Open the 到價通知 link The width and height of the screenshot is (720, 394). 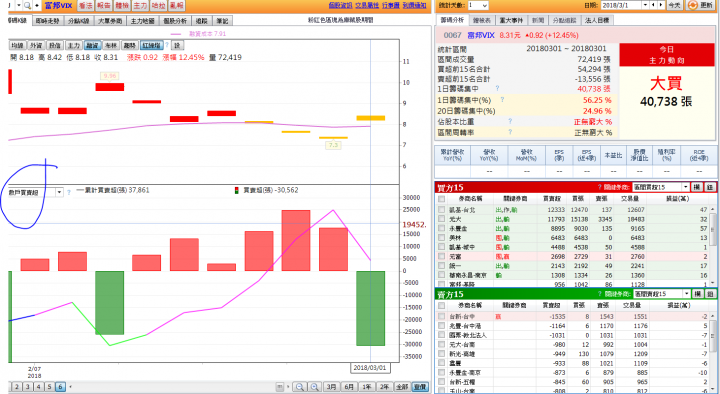click(414, 5)
